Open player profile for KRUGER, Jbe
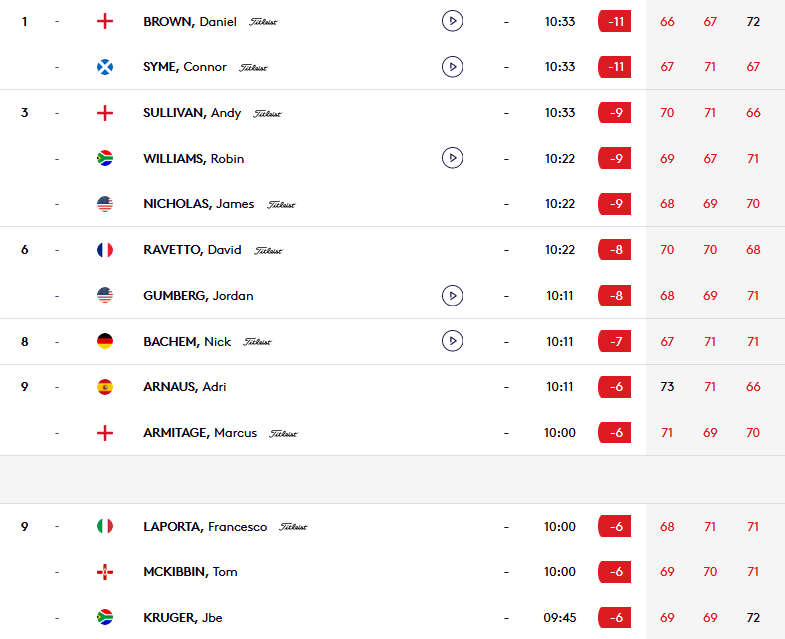Image resolution: width=785 pixels, height=639 pixels. (183, 617)
